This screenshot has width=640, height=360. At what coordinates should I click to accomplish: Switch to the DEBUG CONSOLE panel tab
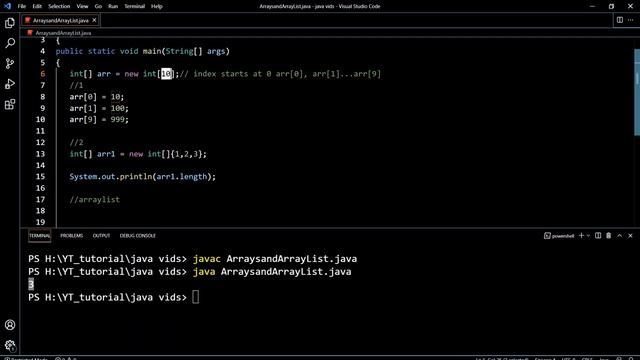click(x=138, y=236)
